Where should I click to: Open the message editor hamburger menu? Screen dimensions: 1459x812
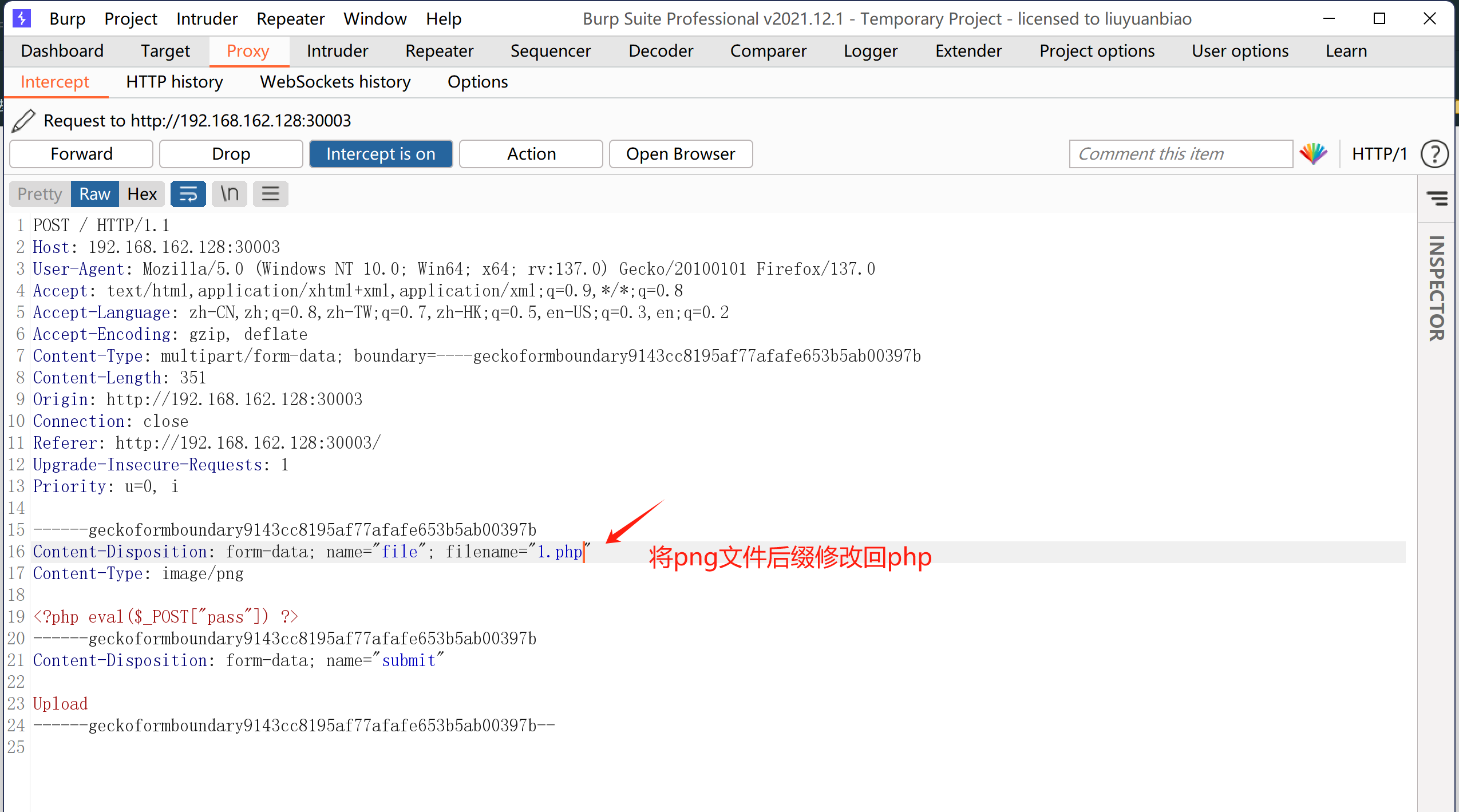(271, 194)
